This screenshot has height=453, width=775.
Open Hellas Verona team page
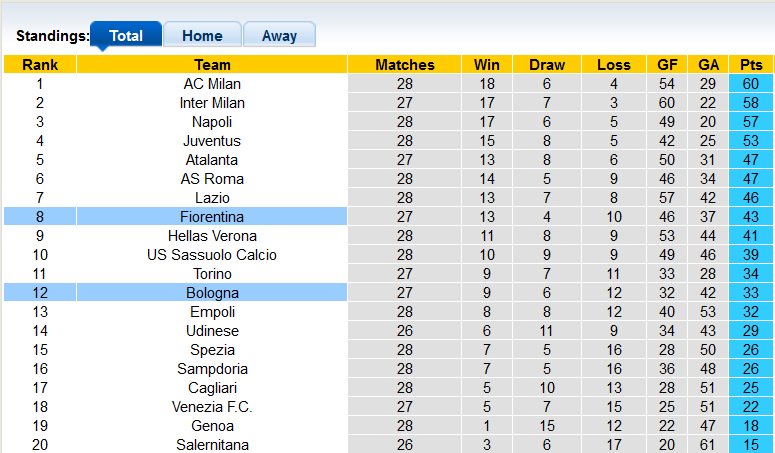click(212, 236)
